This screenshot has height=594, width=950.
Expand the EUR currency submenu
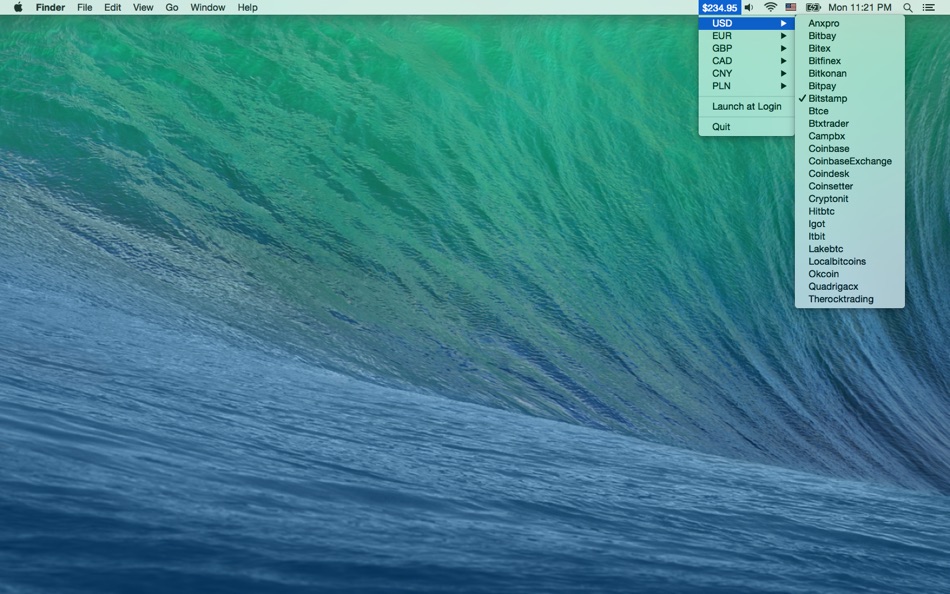coord(746,36)
